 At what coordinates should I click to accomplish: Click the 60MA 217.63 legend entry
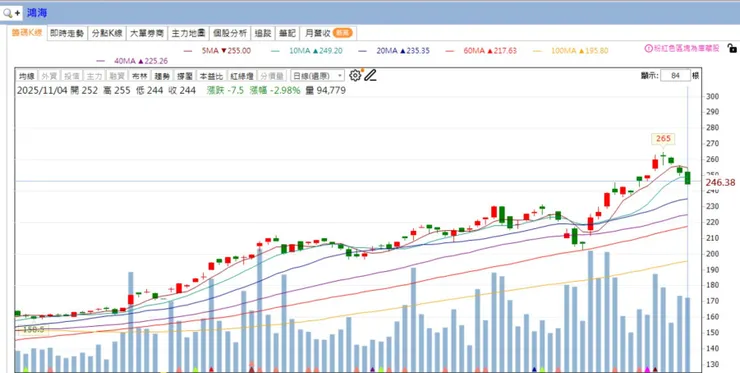click(481, 51)
